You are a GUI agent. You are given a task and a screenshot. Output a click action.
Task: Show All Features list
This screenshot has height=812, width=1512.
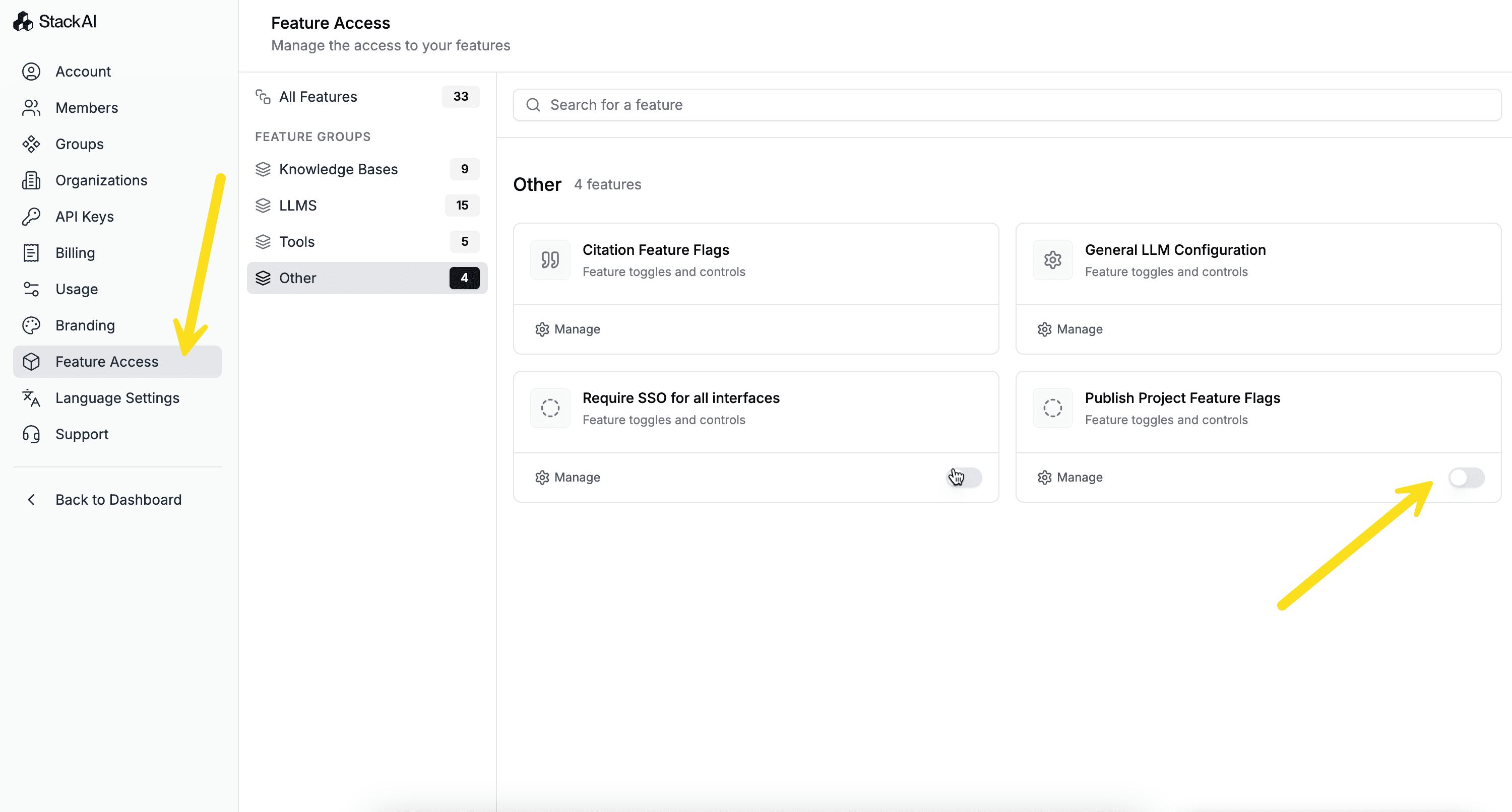click(x=367, y=97)
